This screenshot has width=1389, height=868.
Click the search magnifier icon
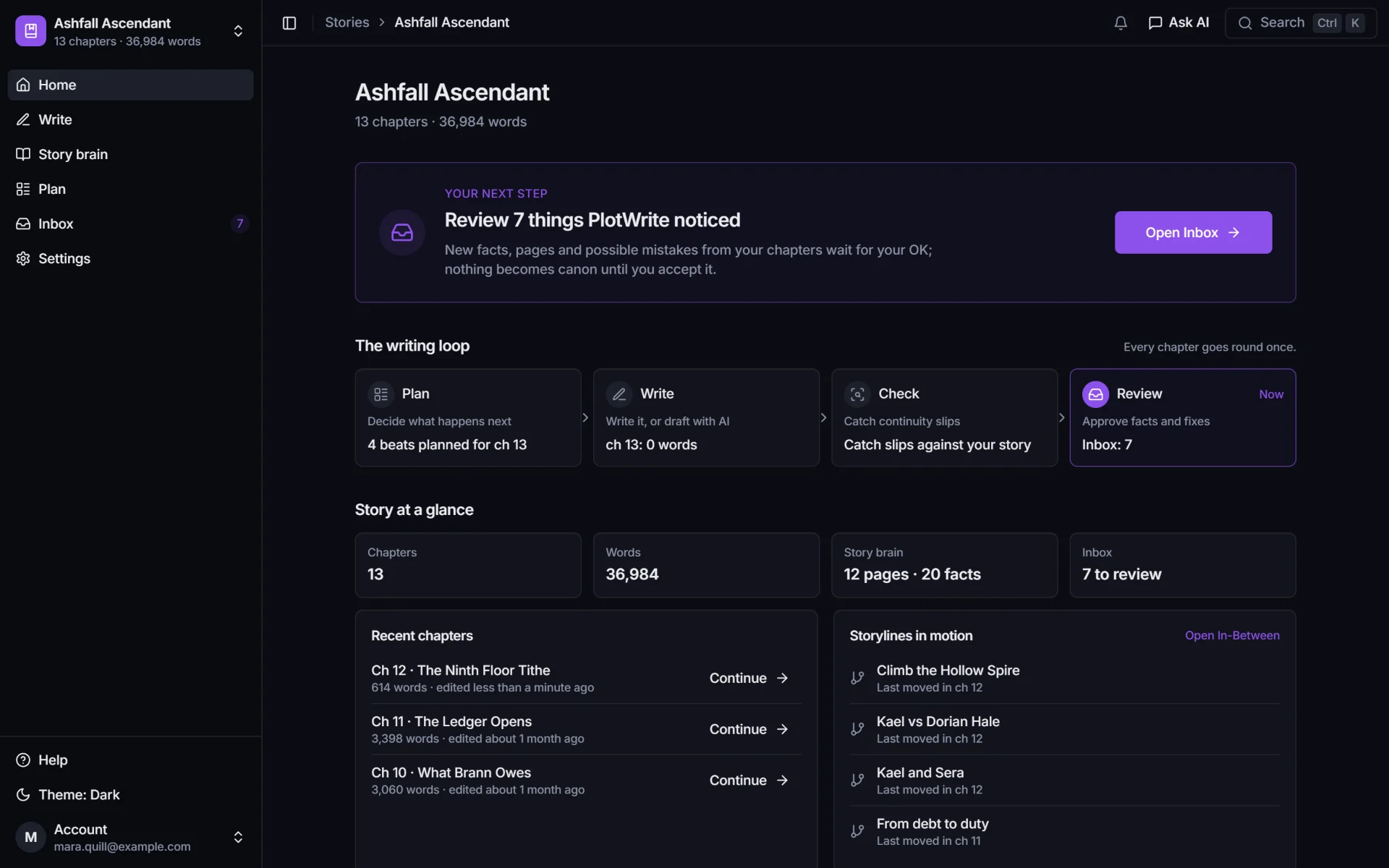tap(1245, 23)
